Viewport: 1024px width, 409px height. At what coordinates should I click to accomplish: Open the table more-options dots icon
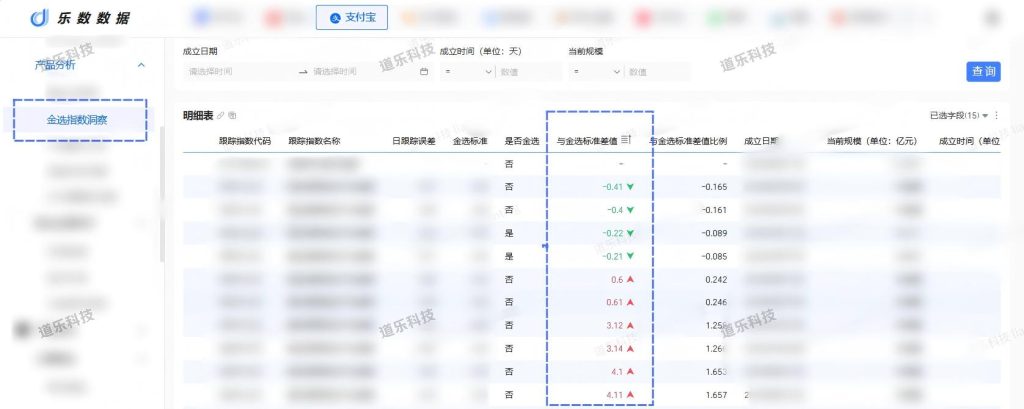click(996, 116)
